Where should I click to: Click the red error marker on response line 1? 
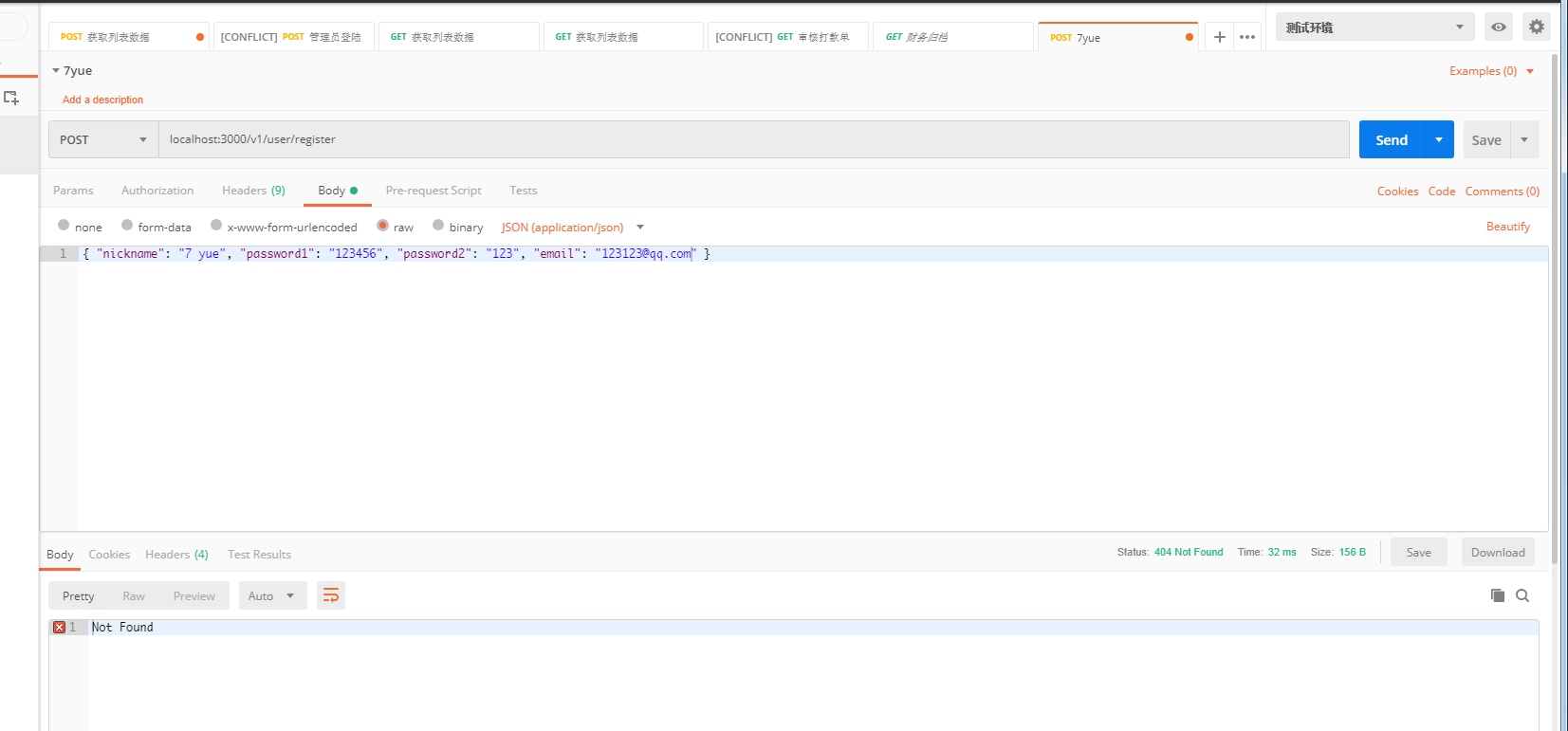[x=59, y=628]
